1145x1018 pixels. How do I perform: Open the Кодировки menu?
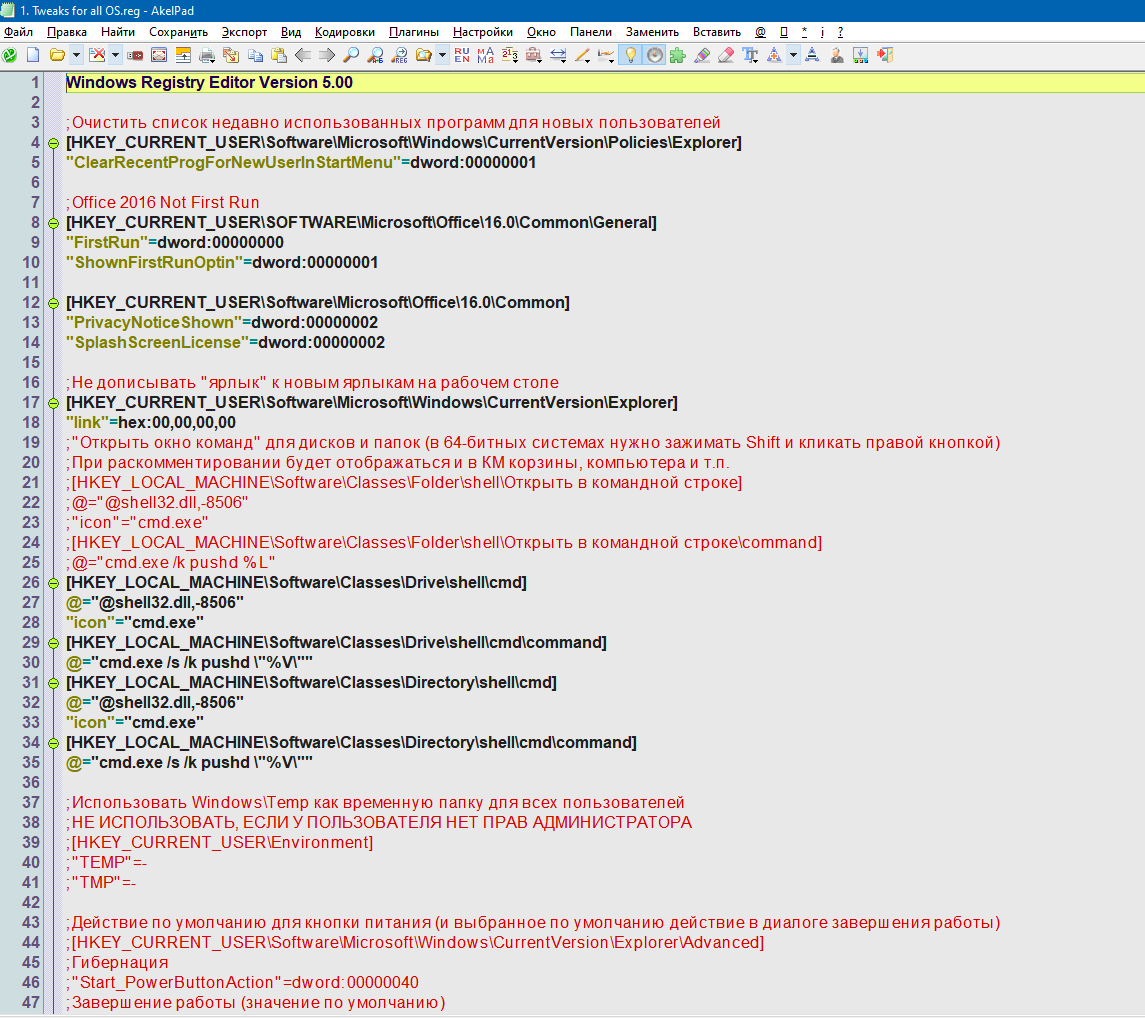[345, 32]
